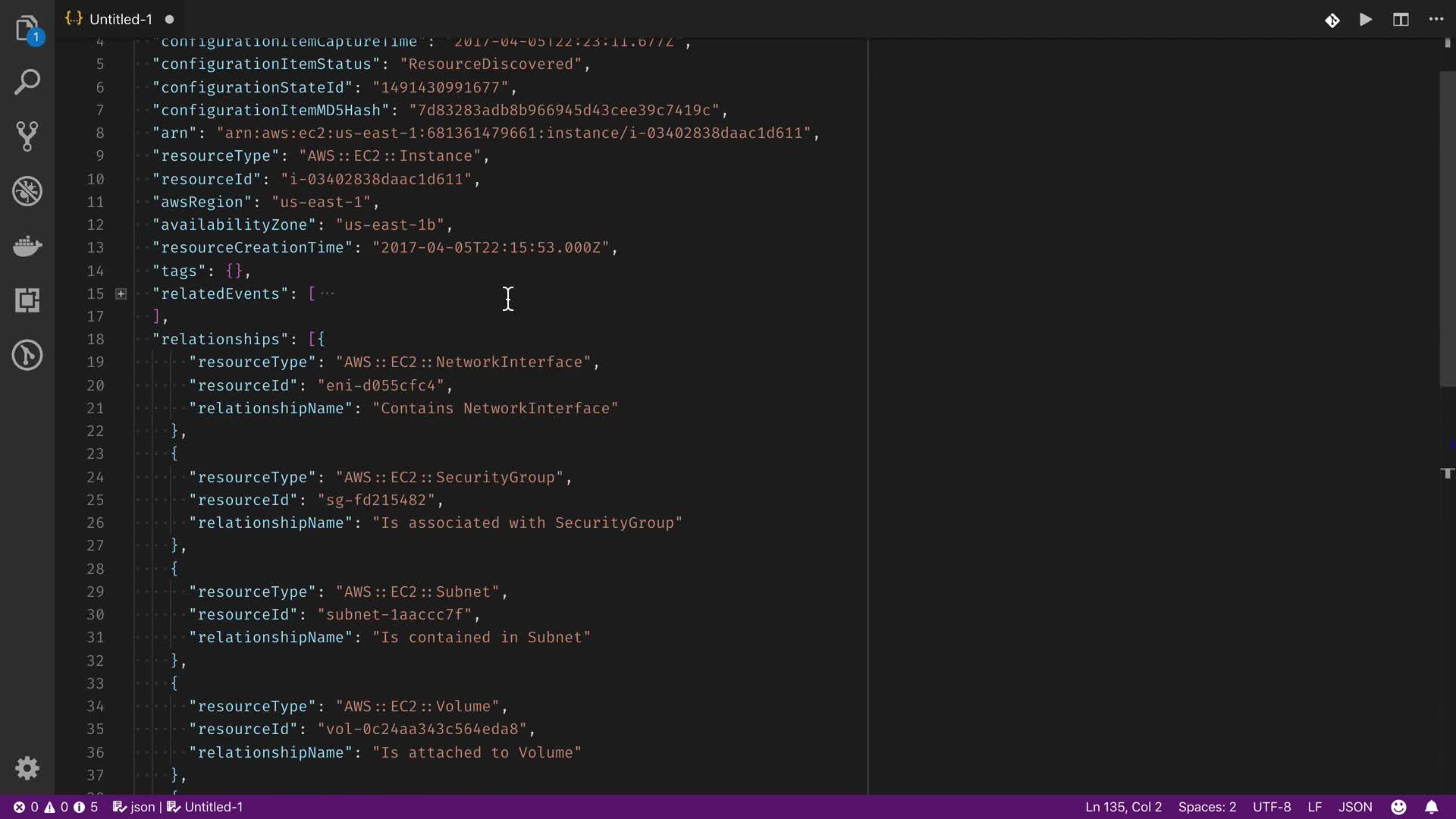
Task: Expand the folded relatedEvents array
Action: [x=121, y=293]
